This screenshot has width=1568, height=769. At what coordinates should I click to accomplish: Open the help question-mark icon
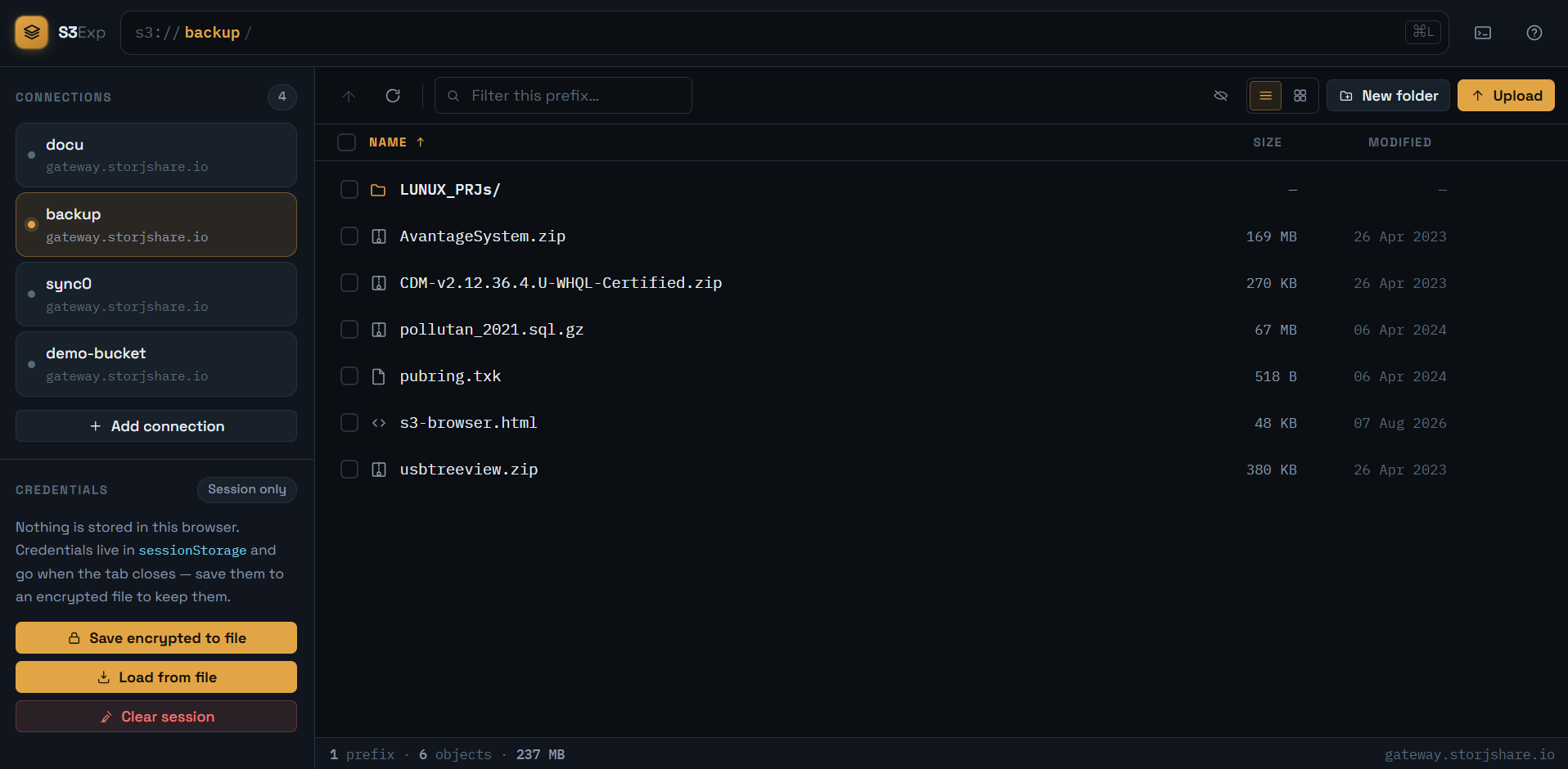pyautogui.click(x=1534, y=33)
